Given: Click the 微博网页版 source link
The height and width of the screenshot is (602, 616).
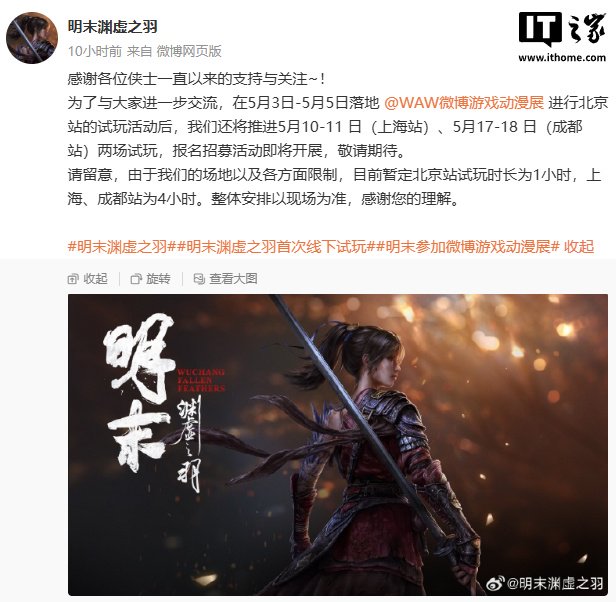Looking at the screenshot, I should tap(189, 51).
